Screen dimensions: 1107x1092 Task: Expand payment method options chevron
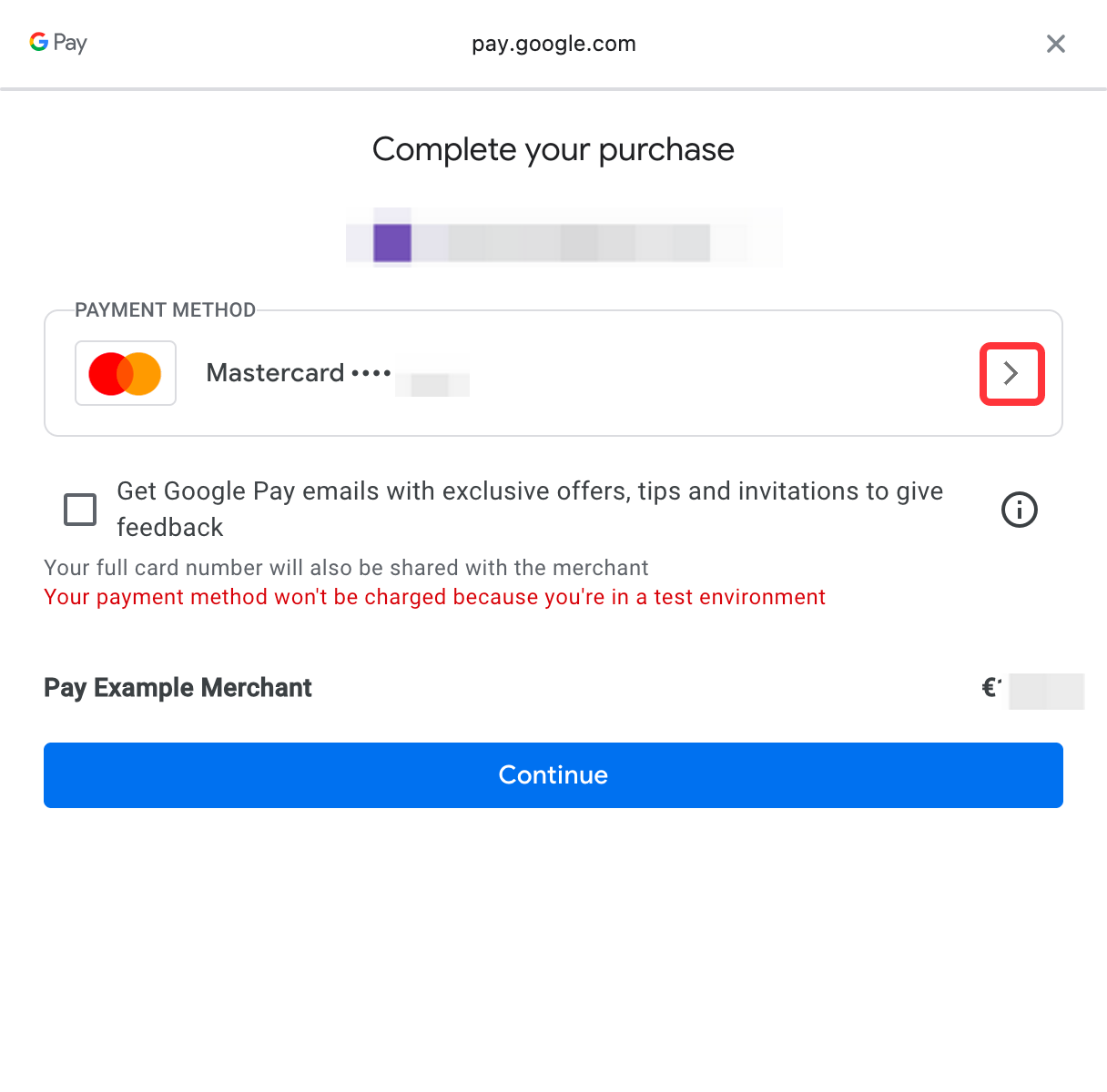click(x=1011, y=373)
